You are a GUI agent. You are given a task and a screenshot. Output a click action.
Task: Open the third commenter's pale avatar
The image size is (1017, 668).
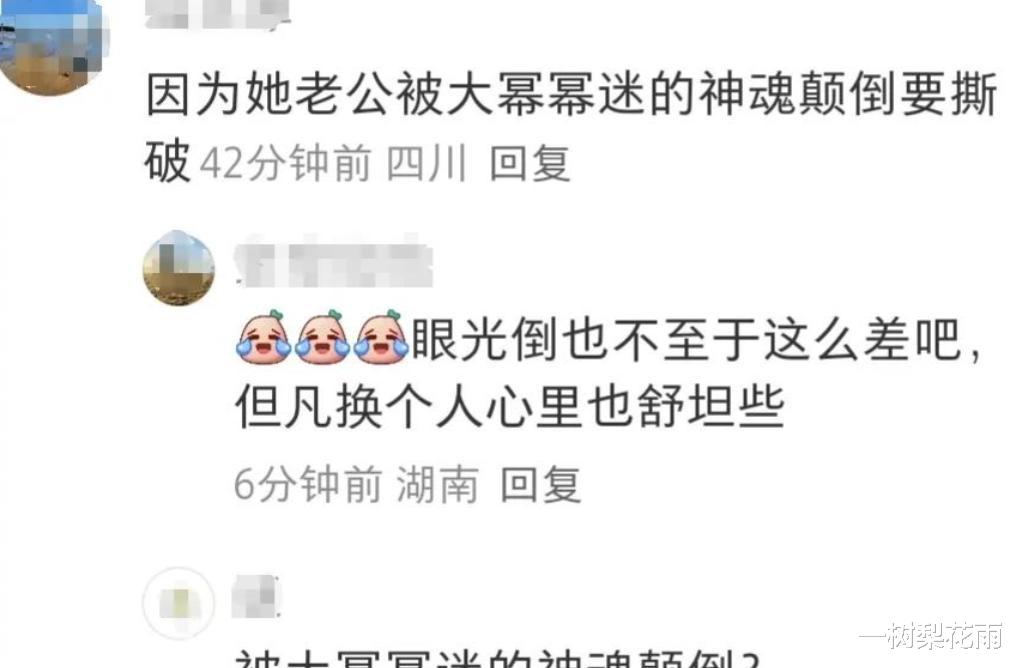coord(178,604)
